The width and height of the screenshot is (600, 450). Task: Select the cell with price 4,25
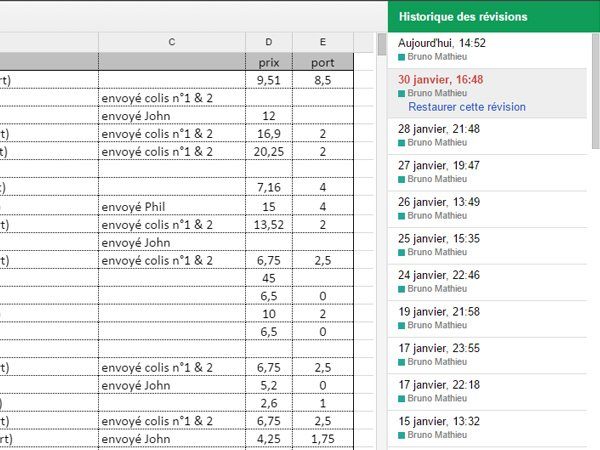269,439
